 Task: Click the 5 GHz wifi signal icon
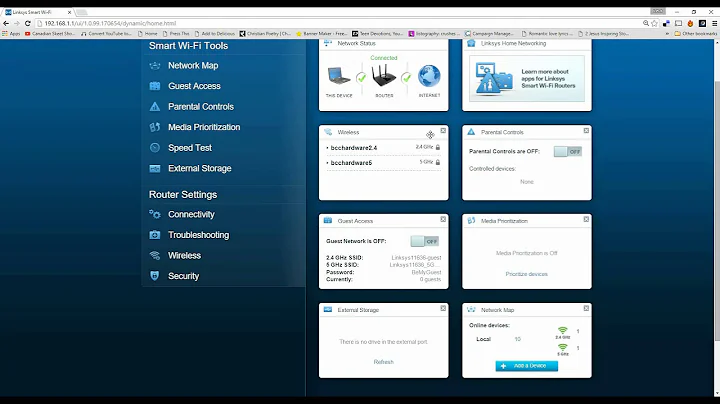[x=562, y=348]
